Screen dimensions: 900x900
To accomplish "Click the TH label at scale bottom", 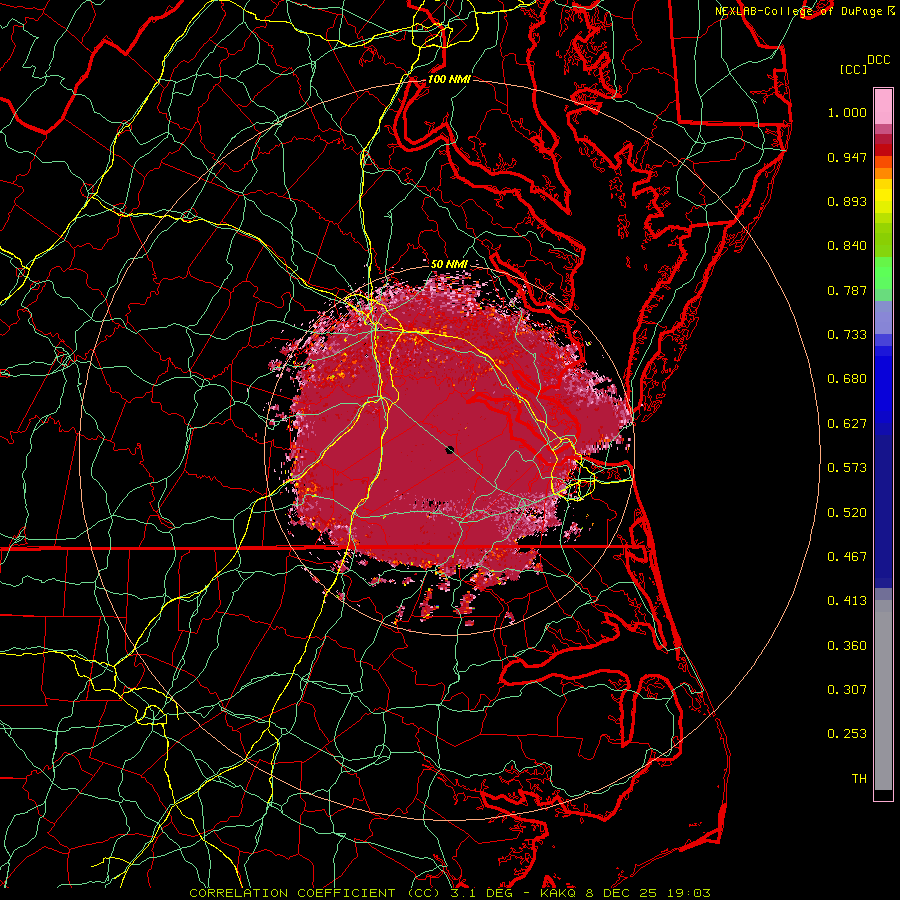I will coord(859,779).
